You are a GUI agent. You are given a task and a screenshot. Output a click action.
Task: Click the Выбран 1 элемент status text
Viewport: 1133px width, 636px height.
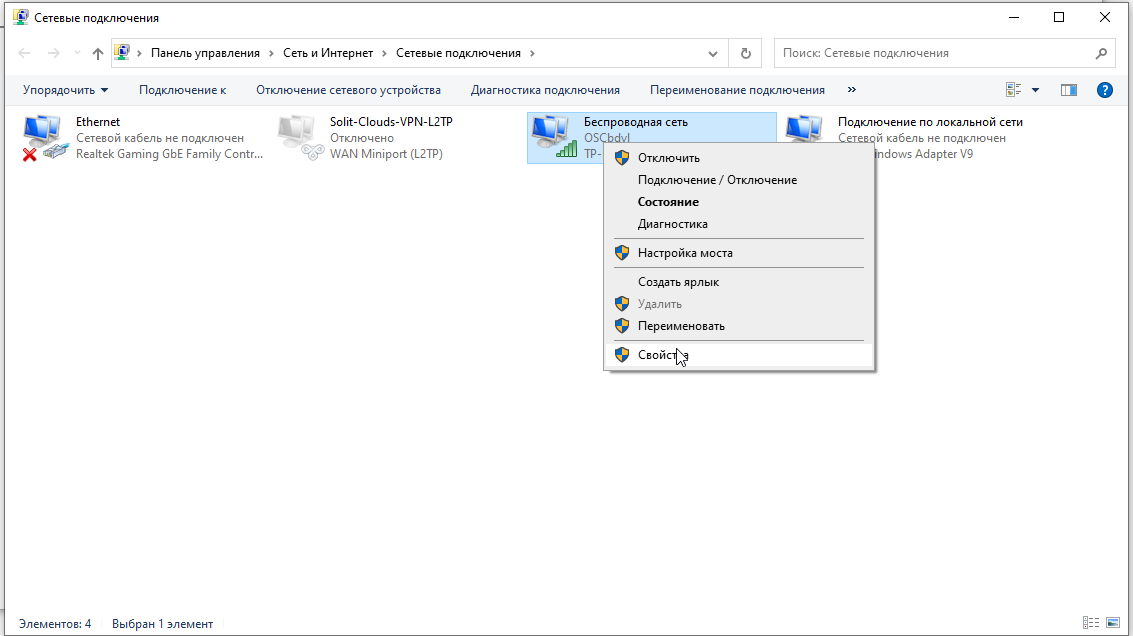(163, 623)
